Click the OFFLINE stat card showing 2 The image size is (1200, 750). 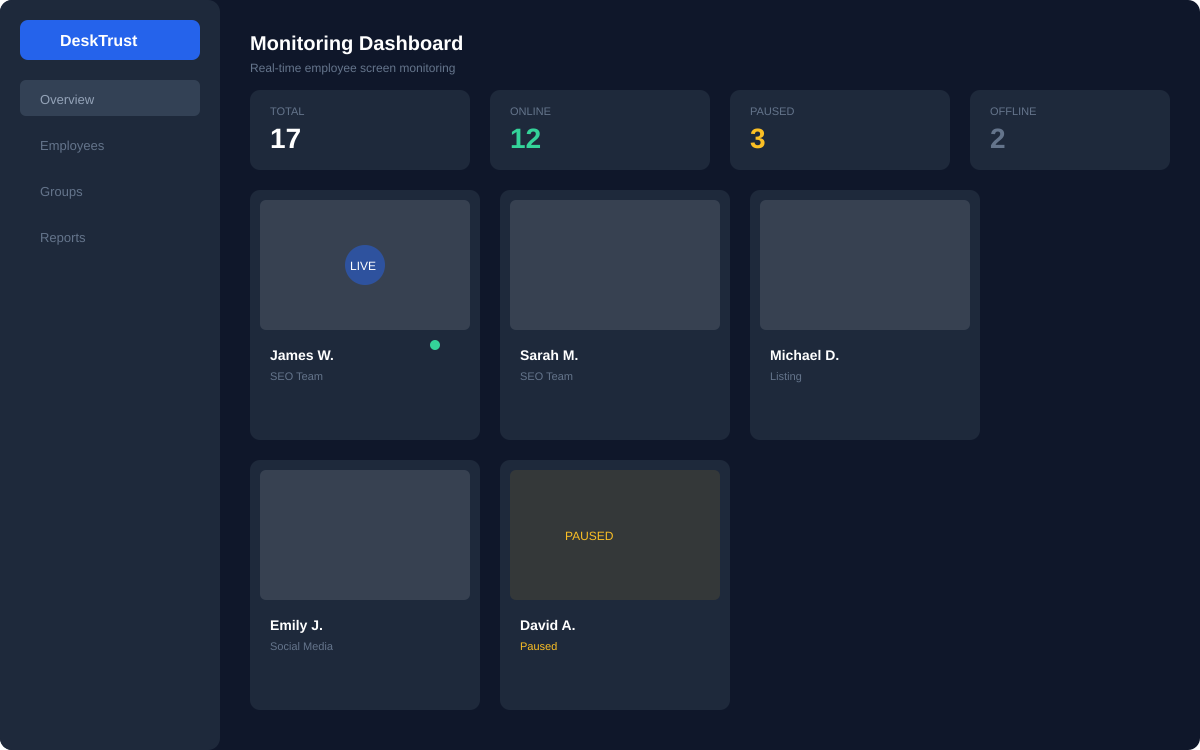[1070, 130]
